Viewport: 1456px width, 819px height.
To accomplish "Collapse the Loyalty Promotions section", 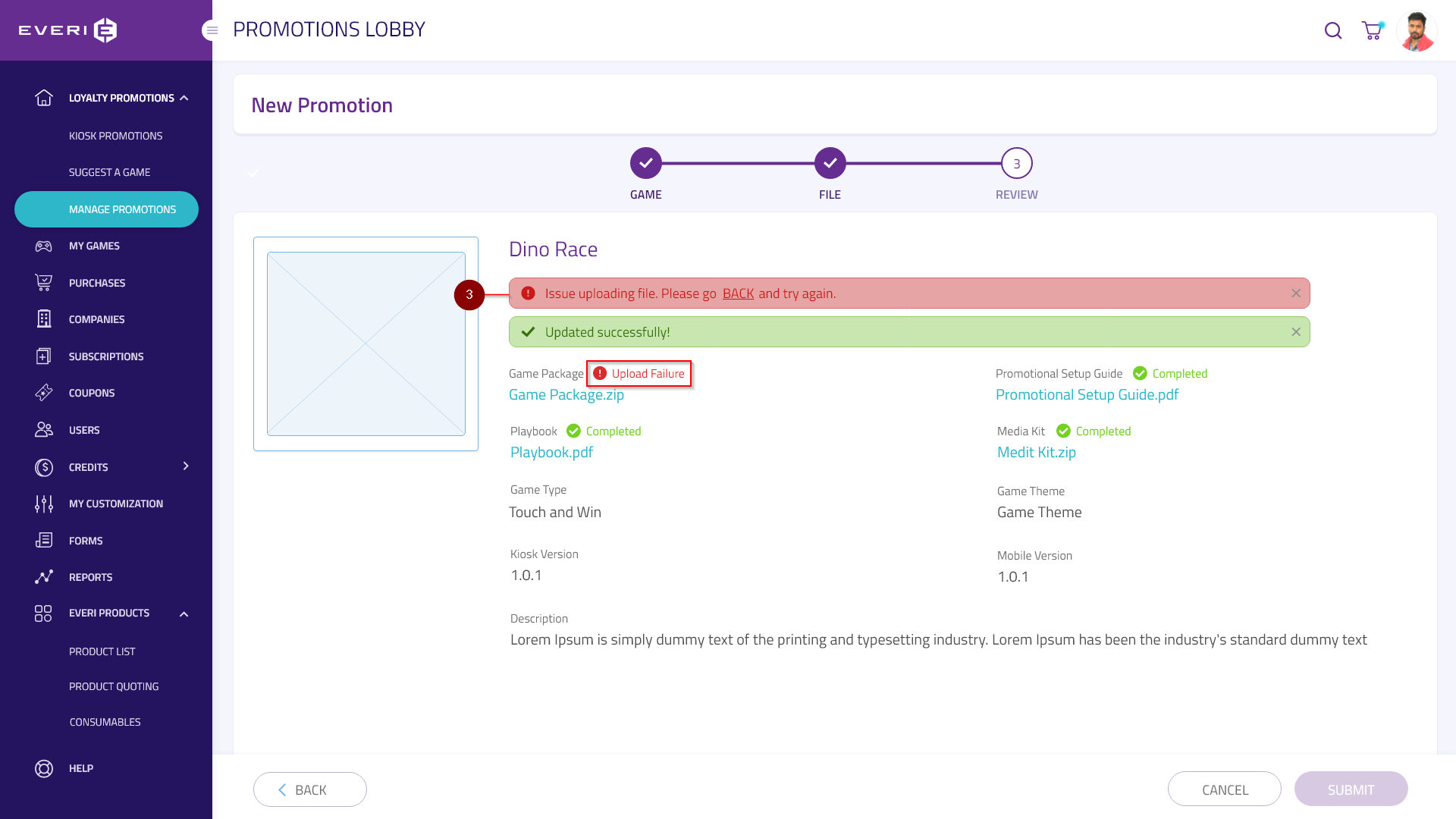I will tap(184, 98).
